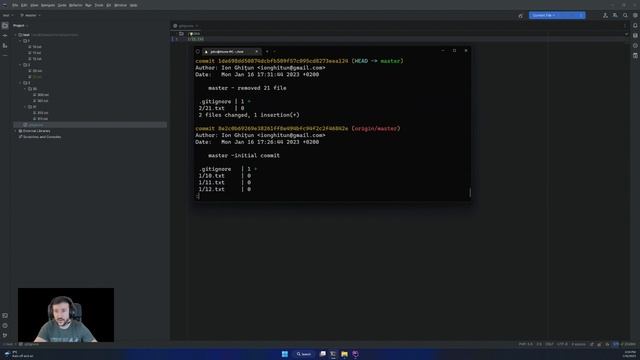Expand External Libraries node
The height and width of the screenshot is (360, 640).
coord(16,131)
